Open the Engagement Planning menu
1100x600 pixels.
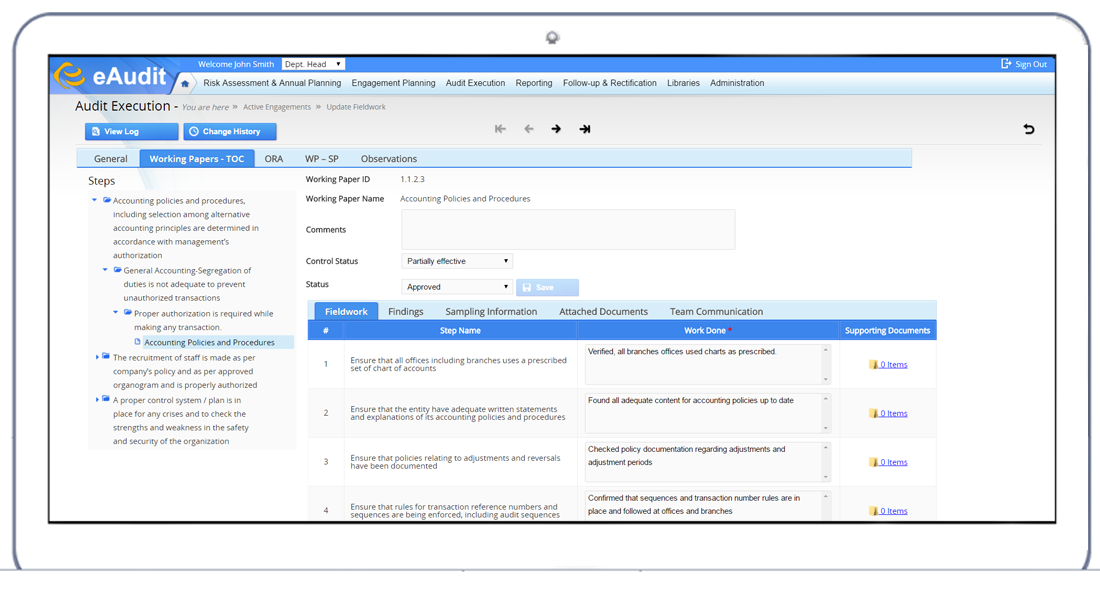(393, 83)
